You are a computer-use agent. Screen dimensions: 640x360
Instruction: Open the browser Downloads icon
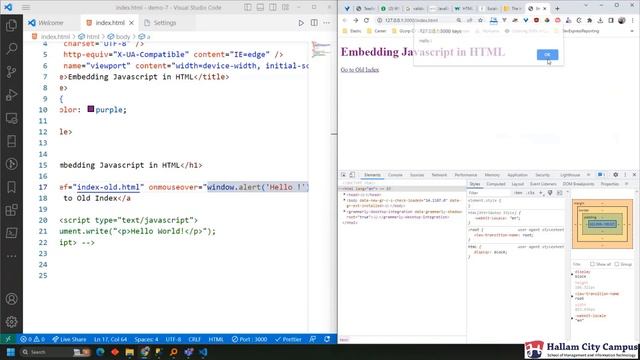click(600, 20)
